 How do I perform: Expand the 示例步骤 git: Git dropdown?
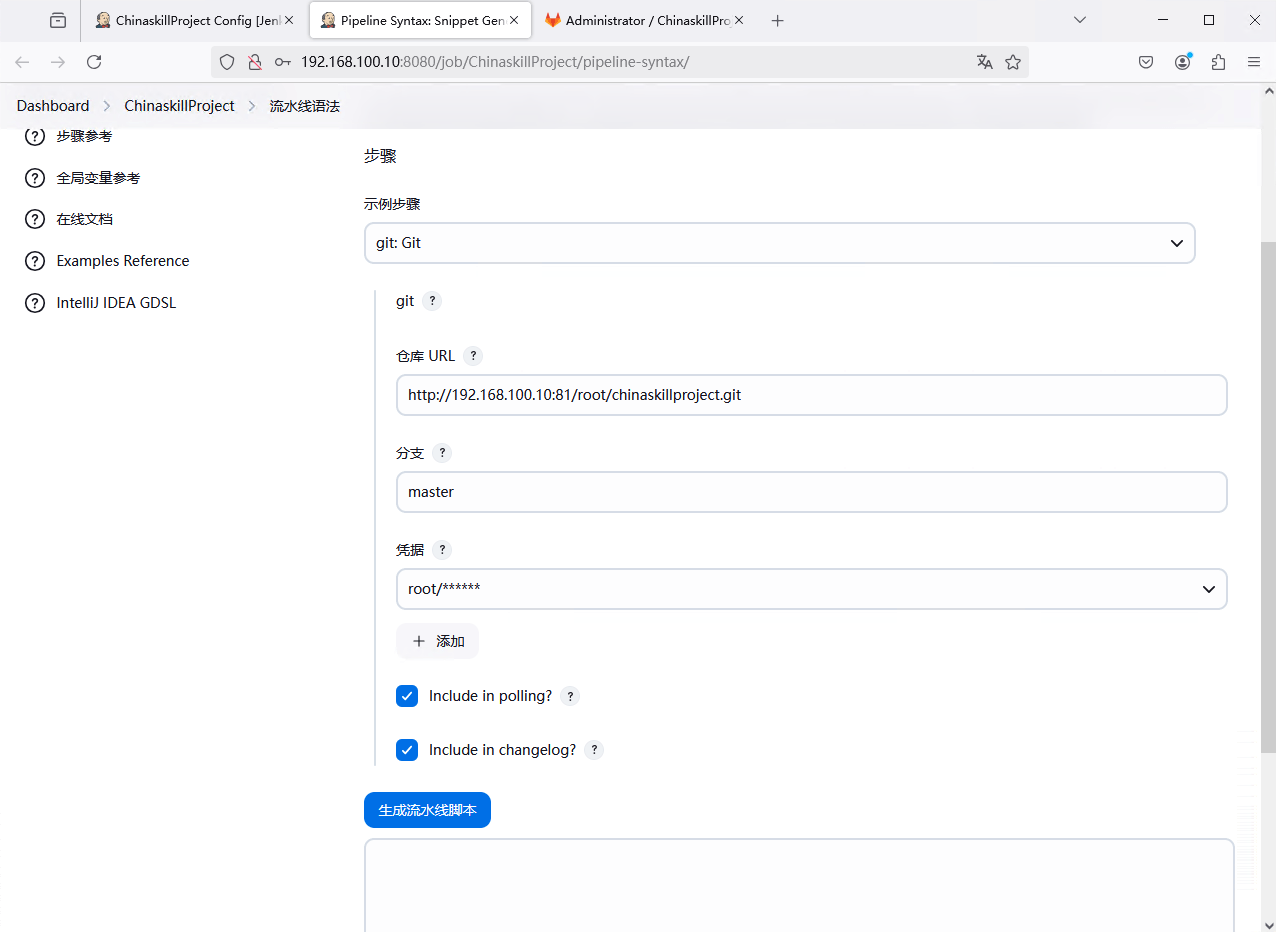coord(779,243)
